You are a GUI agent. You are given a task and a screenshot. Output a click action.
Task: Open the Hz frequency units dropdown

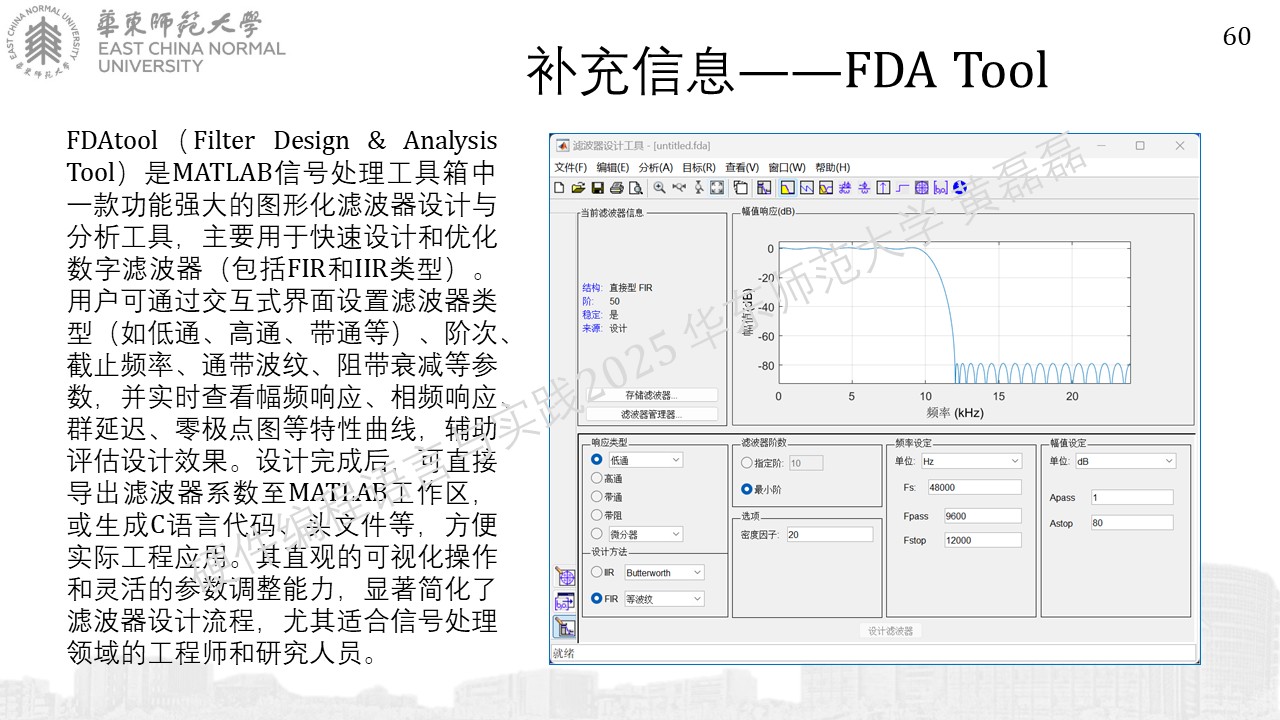pyautogui.click(x=971, y=461)
